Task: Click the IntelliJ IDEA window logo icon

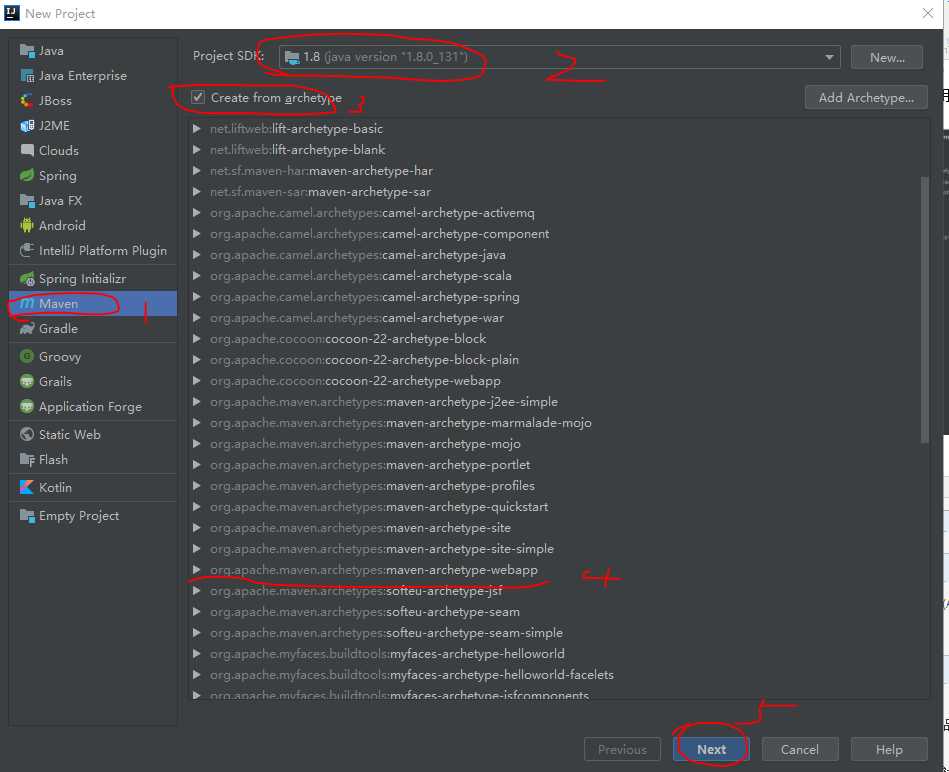Action: (11, 13)
